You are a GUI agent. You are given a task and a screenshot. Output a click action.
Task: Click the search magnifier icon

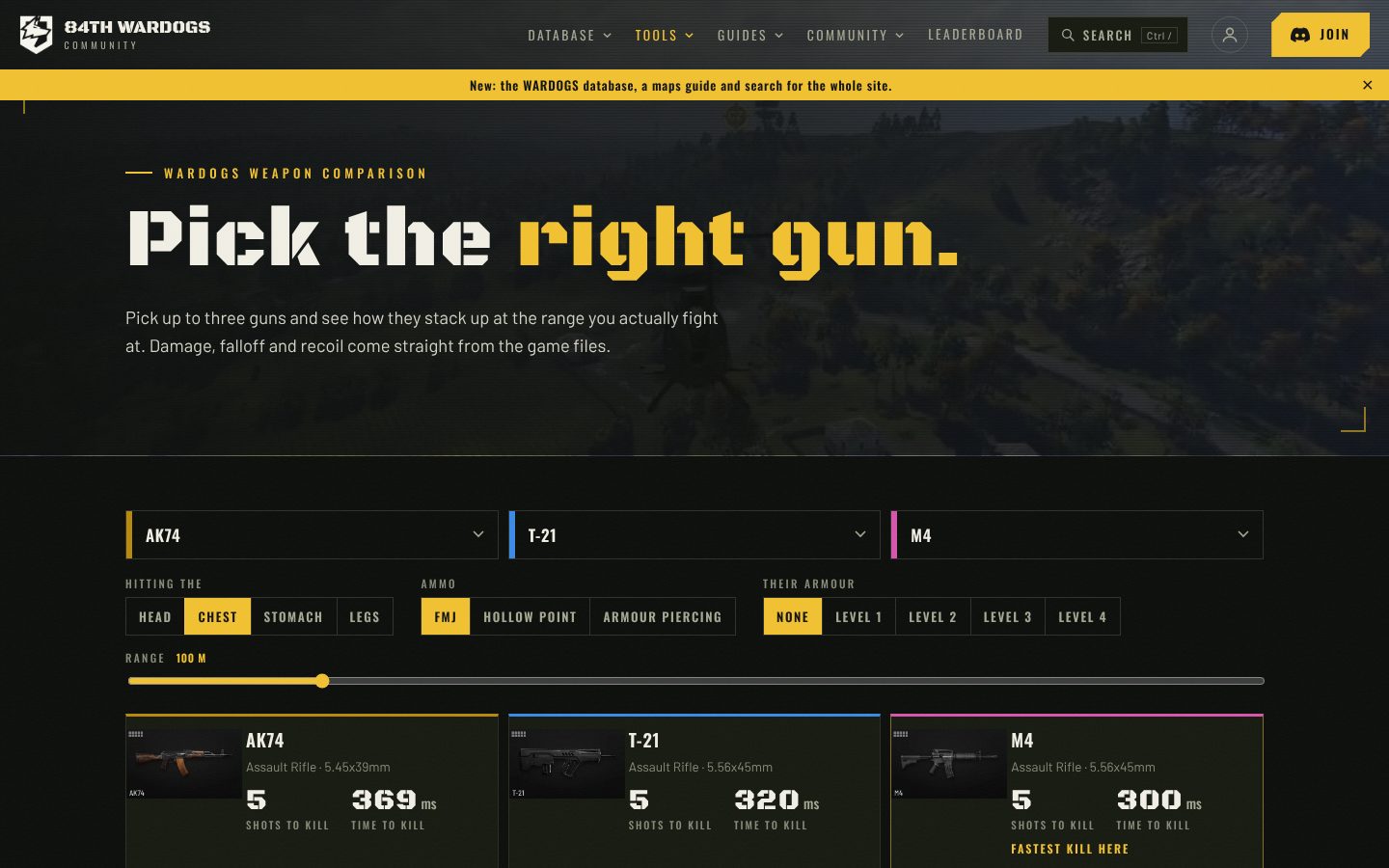[1068, 35]
